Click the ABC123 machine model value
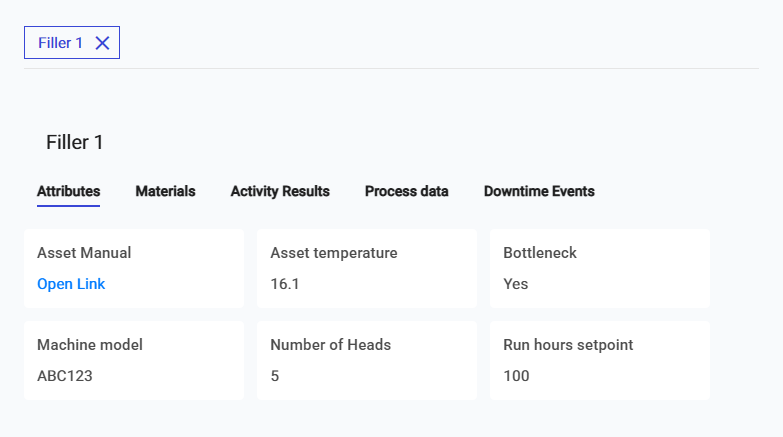 [65, 376]
